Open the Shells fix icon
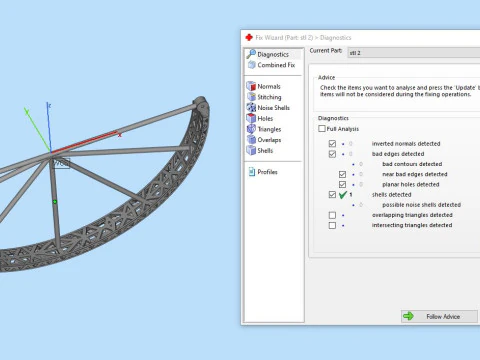 (x=251, y=150)
